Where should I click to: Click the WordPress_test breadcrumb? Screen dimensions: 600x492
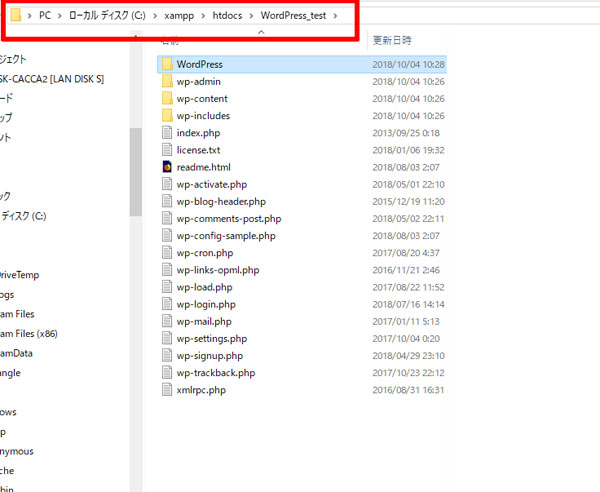pyautogui.click(x=293, y=15)
